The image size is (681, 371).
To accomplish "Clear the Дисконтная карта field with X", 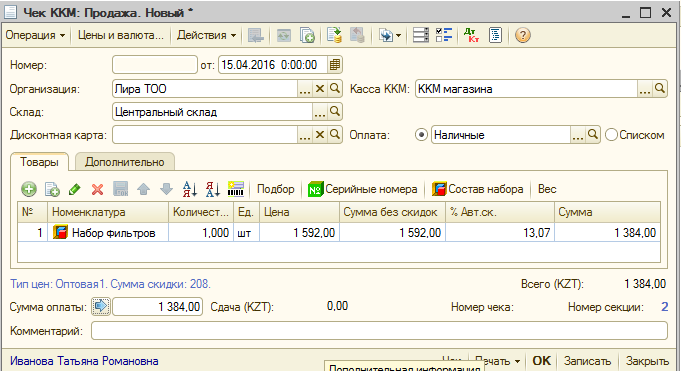I will [x=320, y=135].
